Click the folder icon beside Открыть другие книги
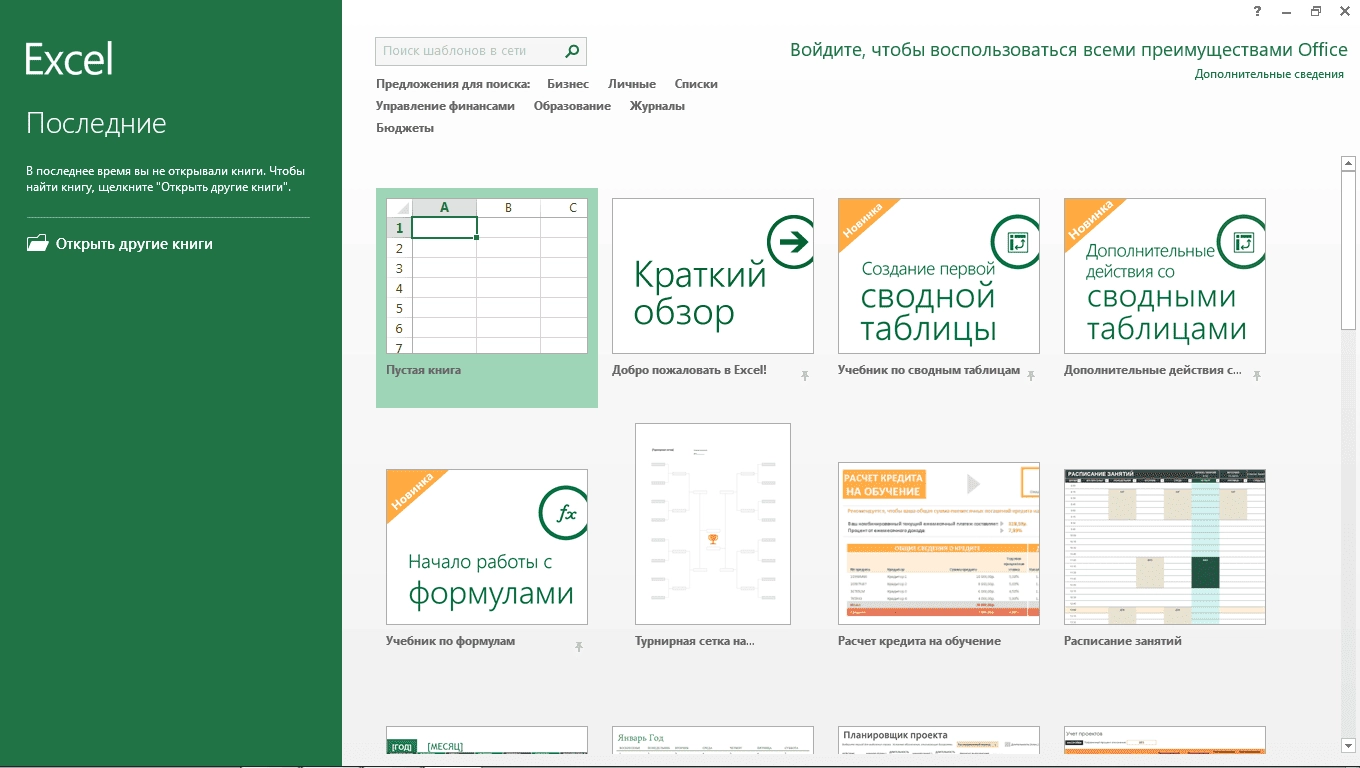 click(x=37, y=243)
